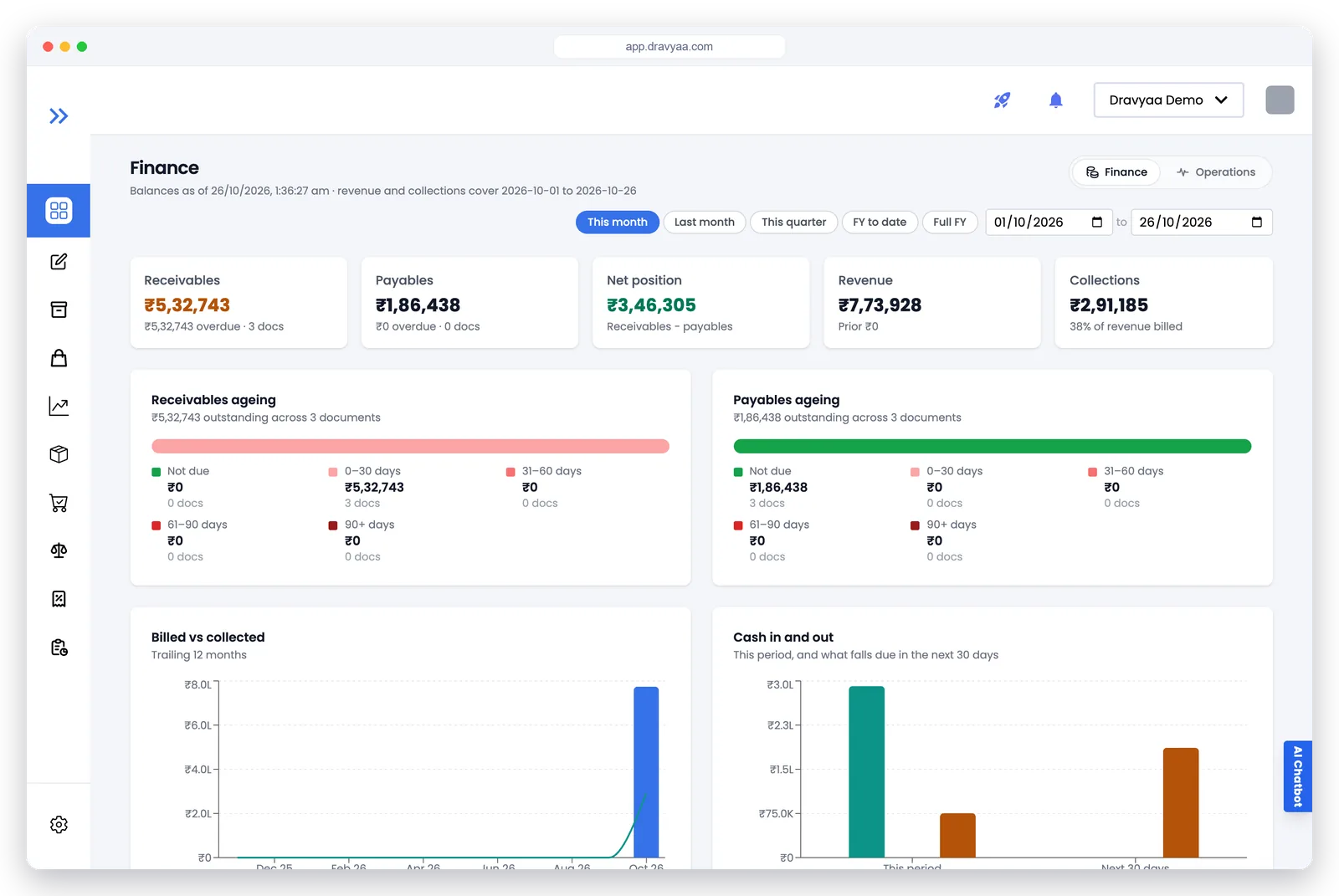Open notifications bell icon
The image size is (1339, 896).
point(1056,100)
